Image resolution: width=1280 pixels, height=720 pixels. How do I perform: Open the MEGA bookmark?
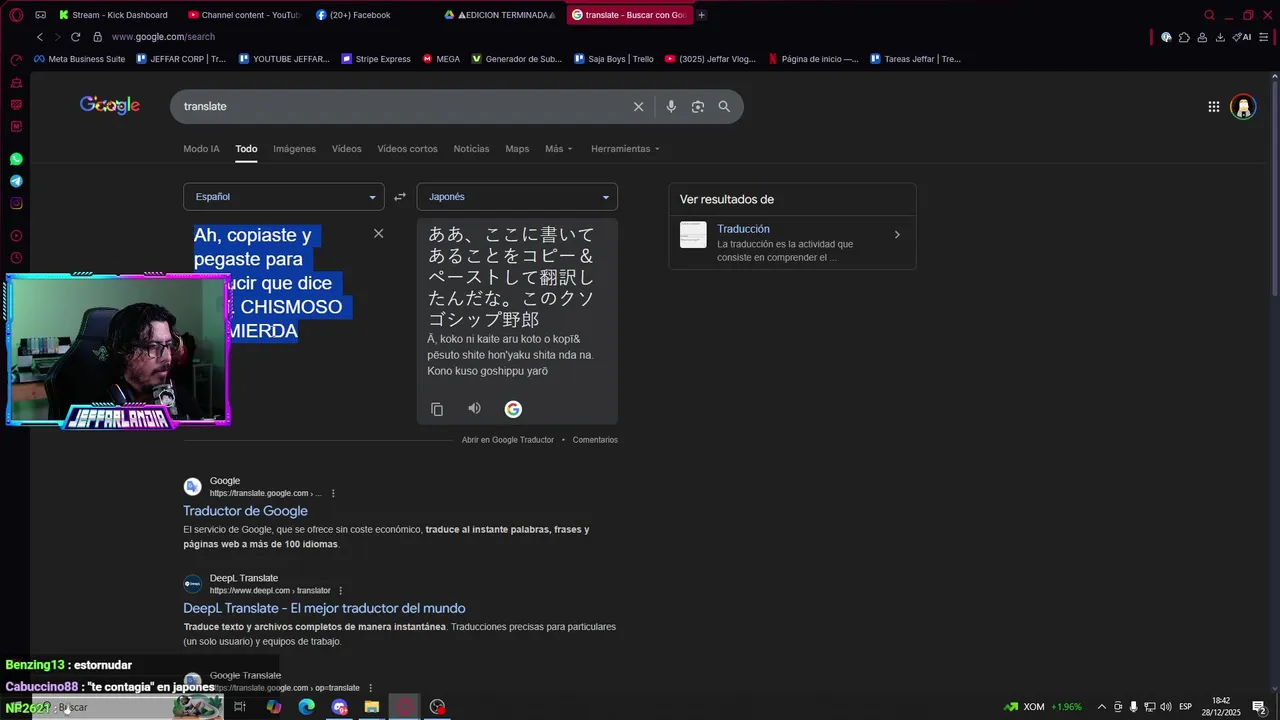pos(441,59)
